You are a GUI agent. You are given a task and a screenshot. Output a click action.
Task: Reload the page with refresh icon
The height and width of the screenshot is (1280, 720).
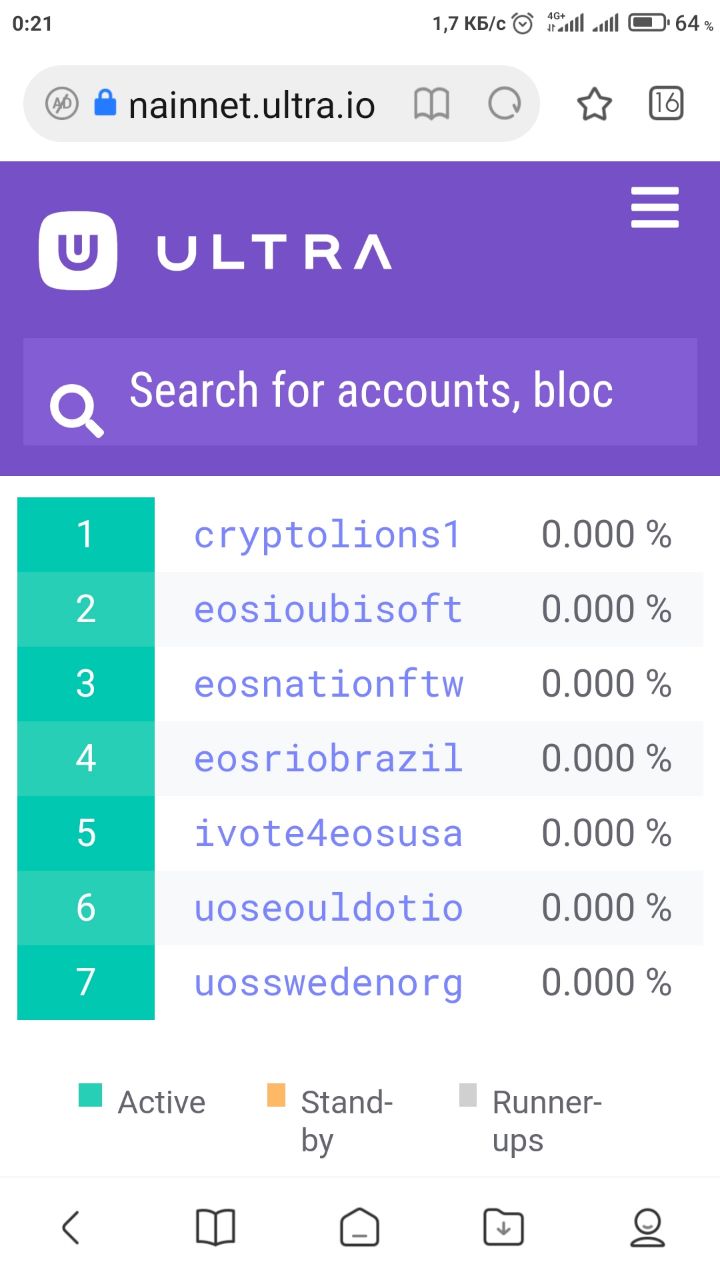pos(504,104)
